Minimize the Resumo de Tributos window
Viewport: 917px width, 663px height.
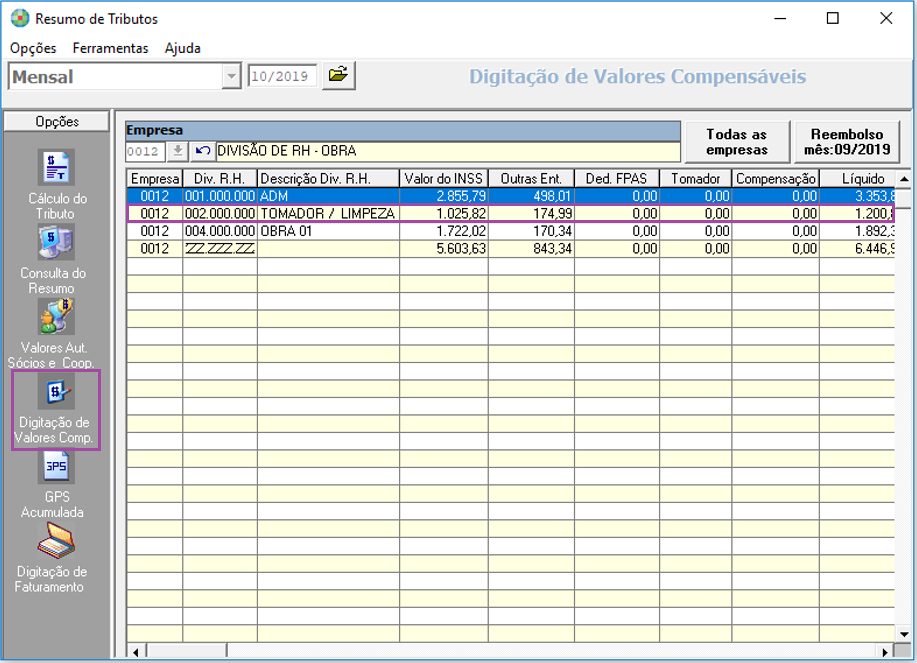tap(780, 19)
